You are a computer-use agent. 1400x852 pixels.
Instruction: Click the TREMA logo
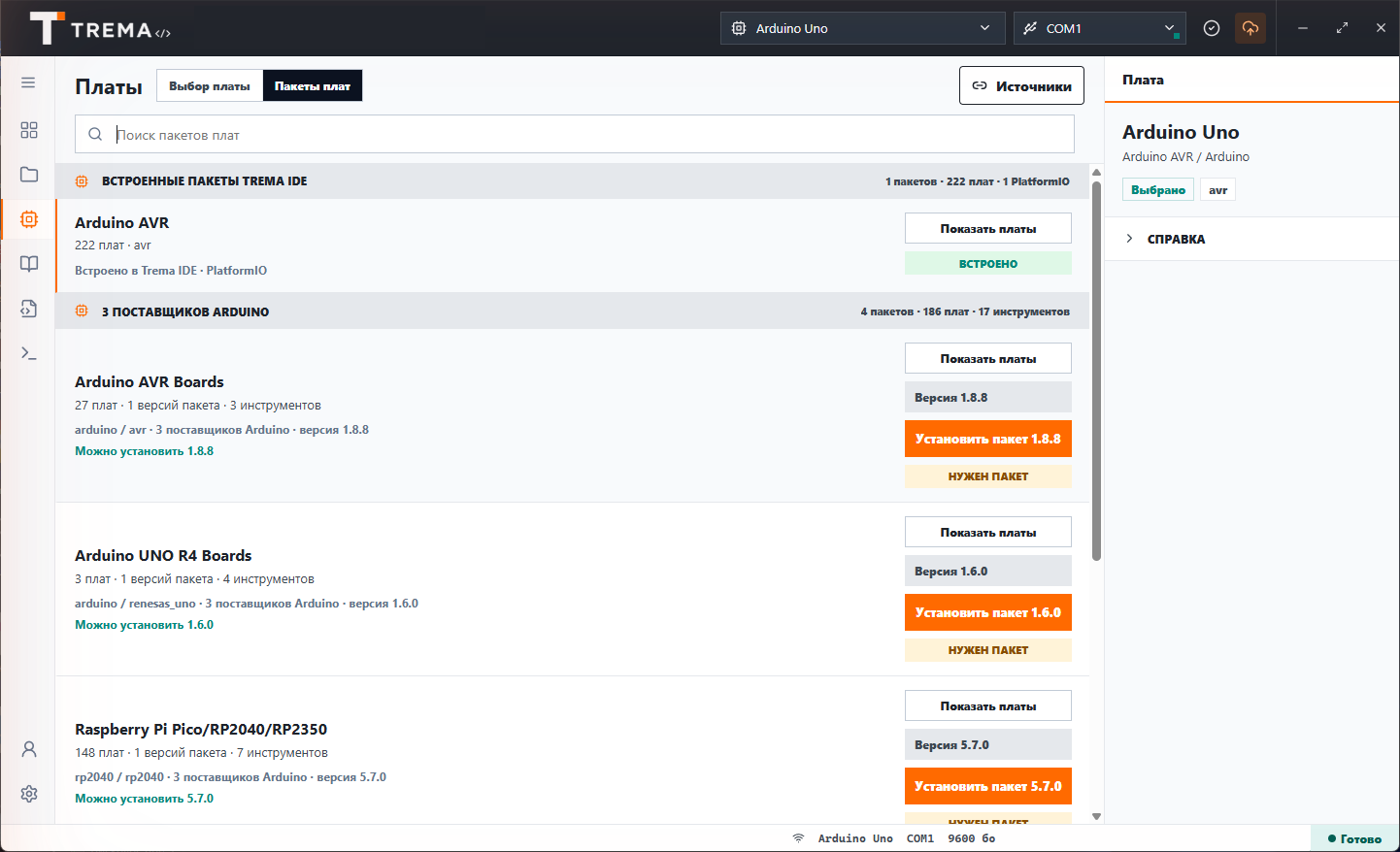point(100,29)
